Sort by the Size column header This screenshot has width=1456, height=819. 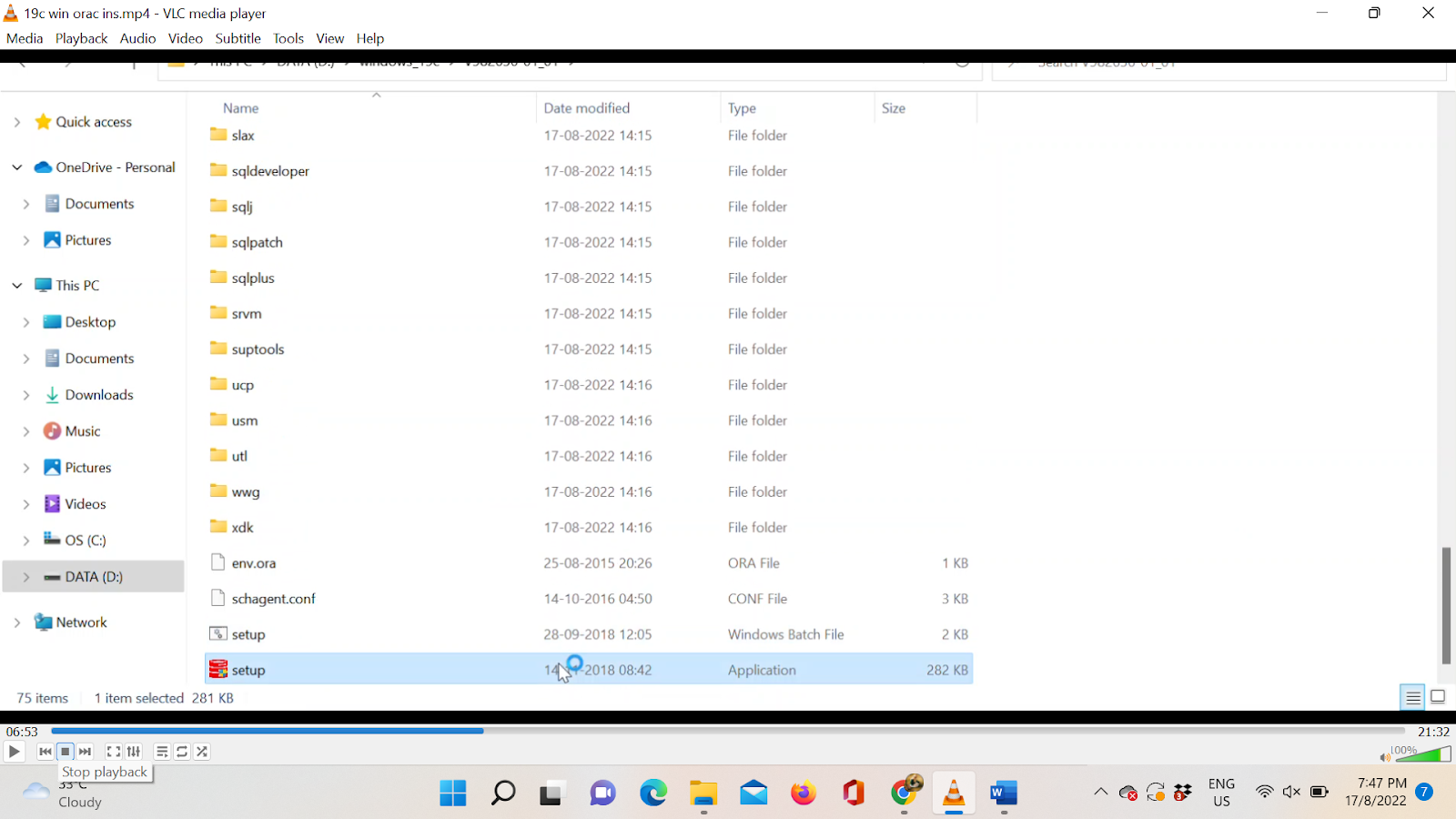[894, 107]
